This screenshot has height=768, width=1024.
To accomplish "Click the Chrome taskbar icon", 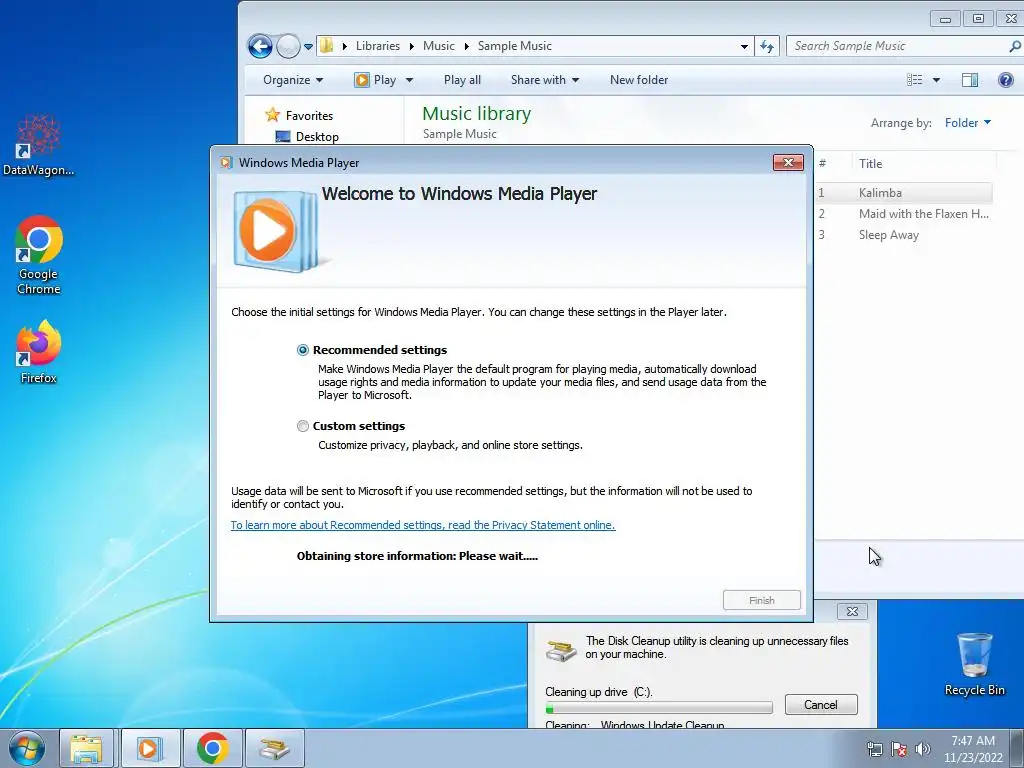I will [x=212, y=749].
